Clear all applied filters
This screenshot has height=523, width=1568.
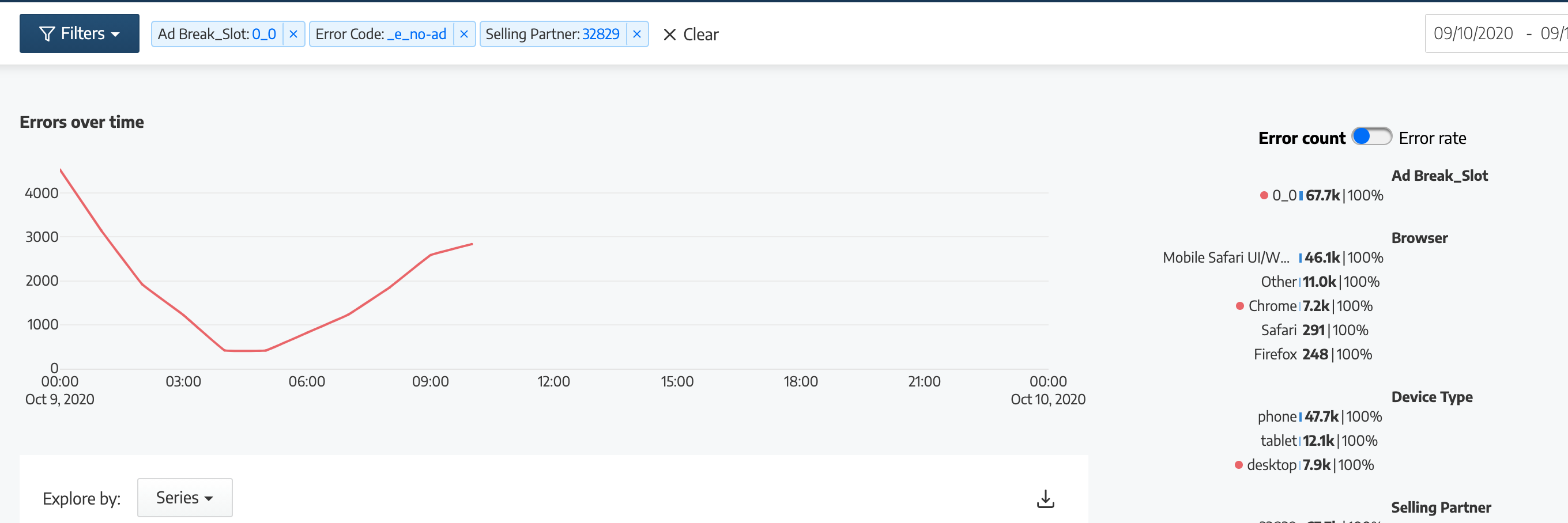point(690,35)
